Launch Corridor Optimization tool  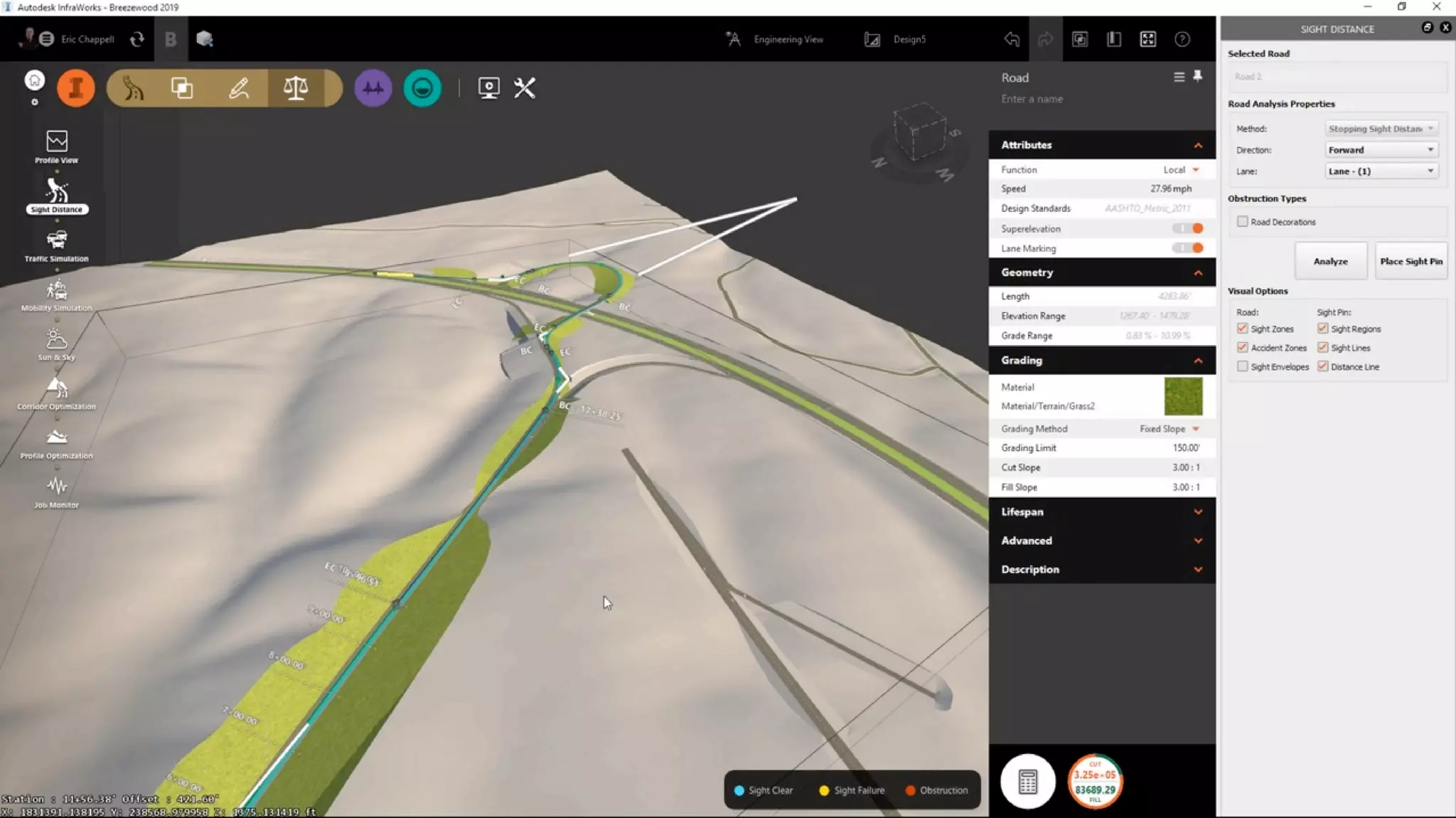pos(57,388)
